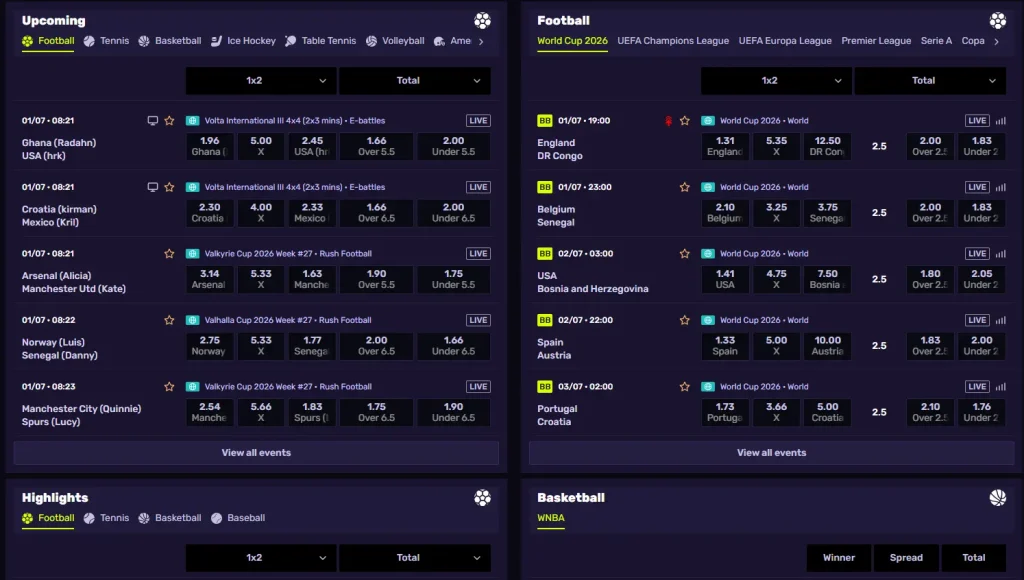Open statistics bars for Spain vs Austria

1000,320
